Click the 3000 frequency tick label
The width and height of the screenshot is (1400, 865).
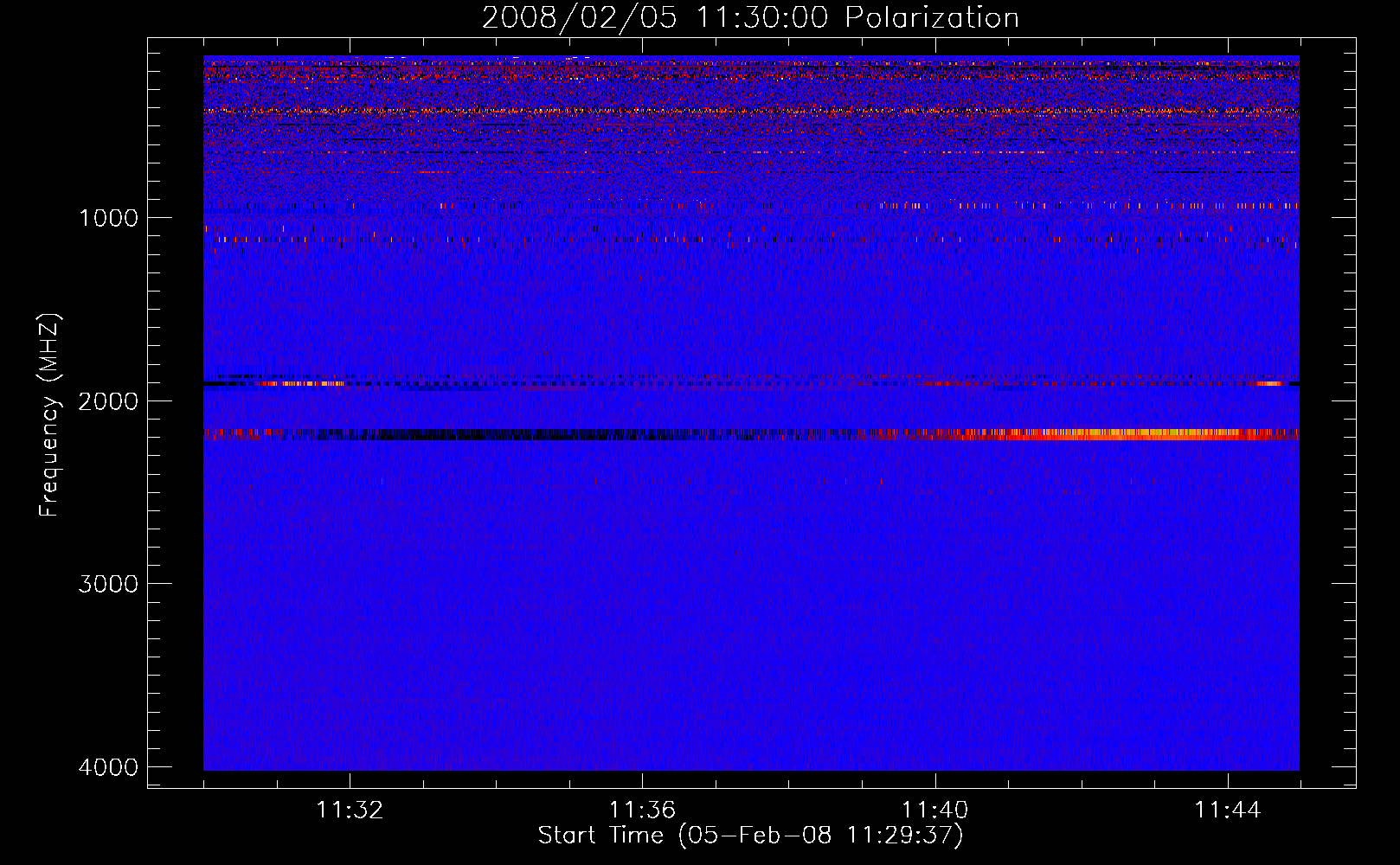click(x=108, y=584)
